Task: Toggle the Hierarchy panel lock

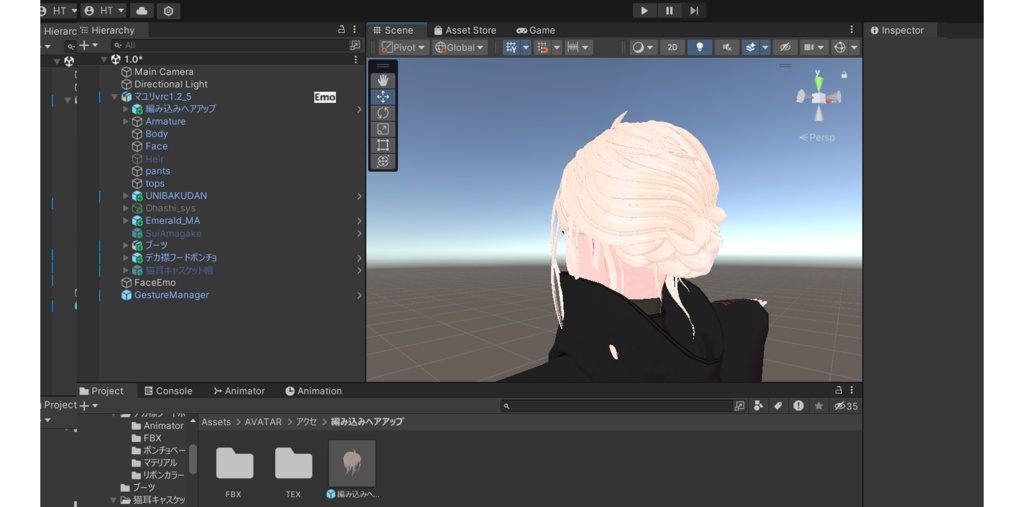Action: (342, 29)
